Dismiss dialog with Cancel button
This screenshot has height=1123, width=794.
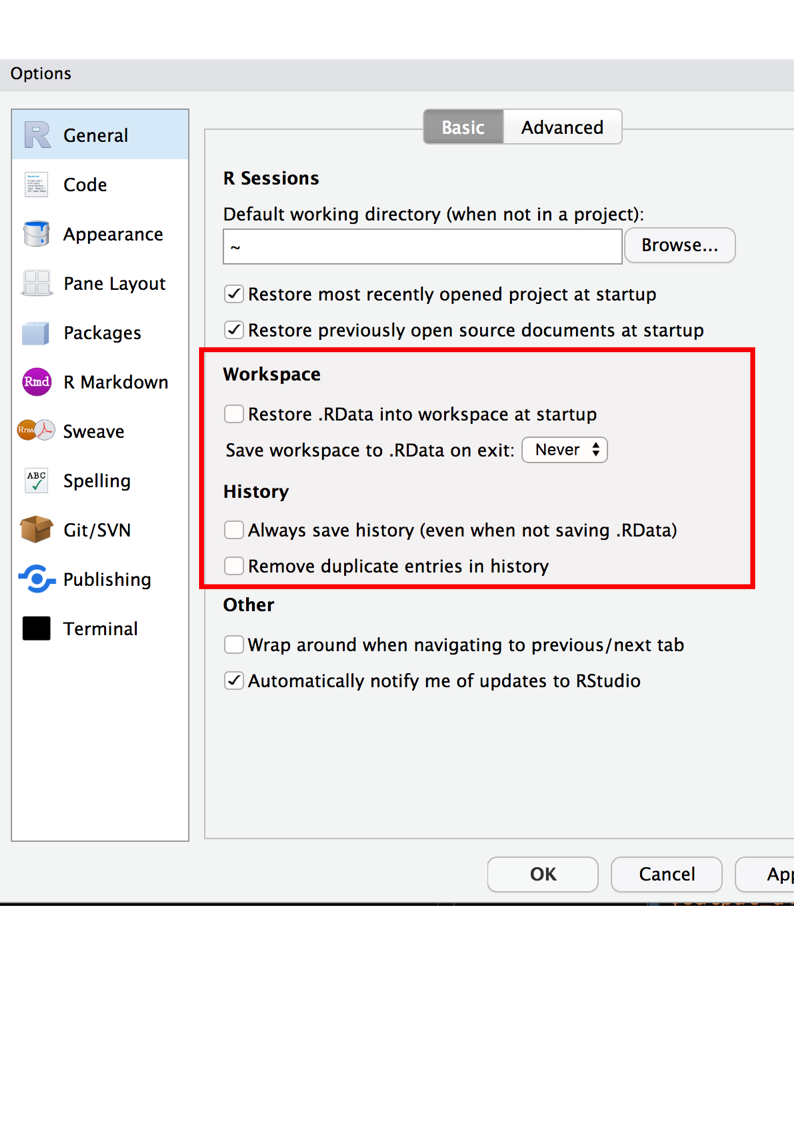[667, 874]
